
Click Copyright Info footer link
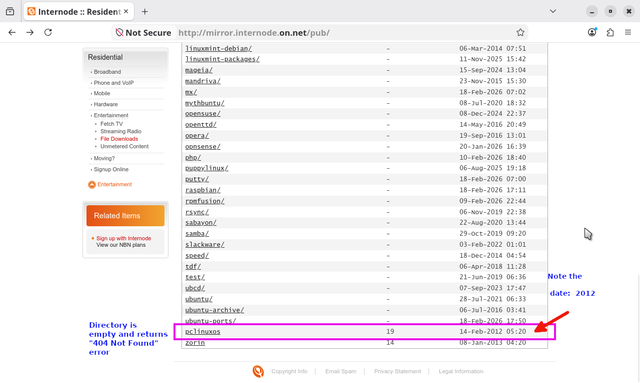pos(289,372)
